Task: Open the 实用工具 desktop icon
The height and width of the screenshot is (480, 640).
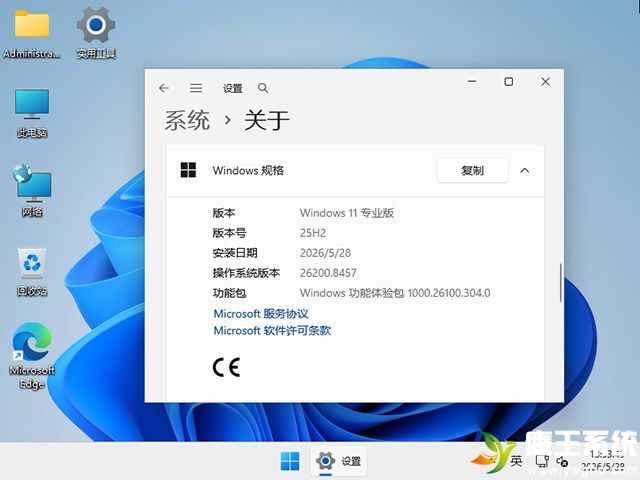Action: coord(96,34)
